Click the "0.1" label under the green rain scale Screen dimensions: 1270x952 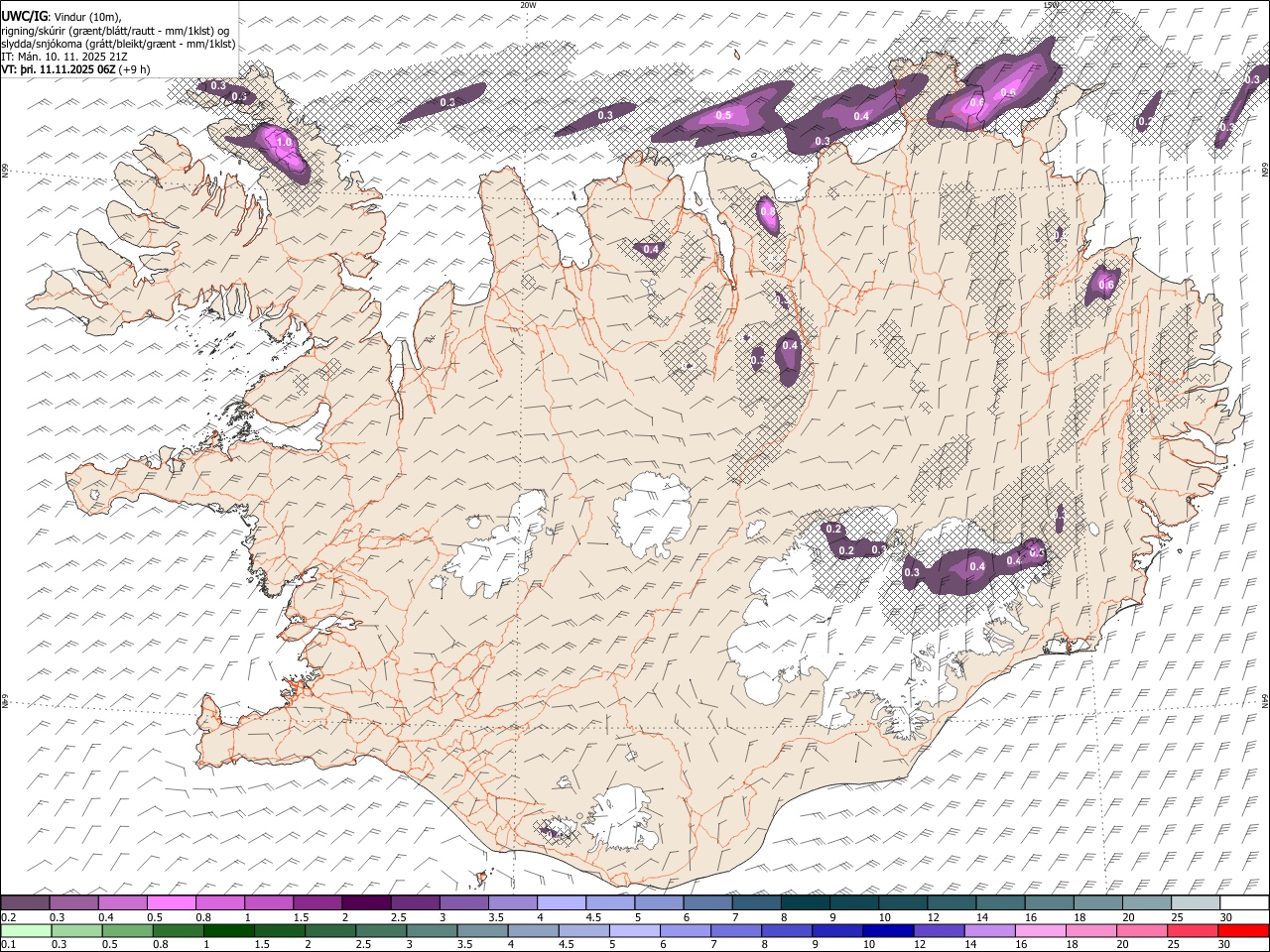(x=8, y=944)
